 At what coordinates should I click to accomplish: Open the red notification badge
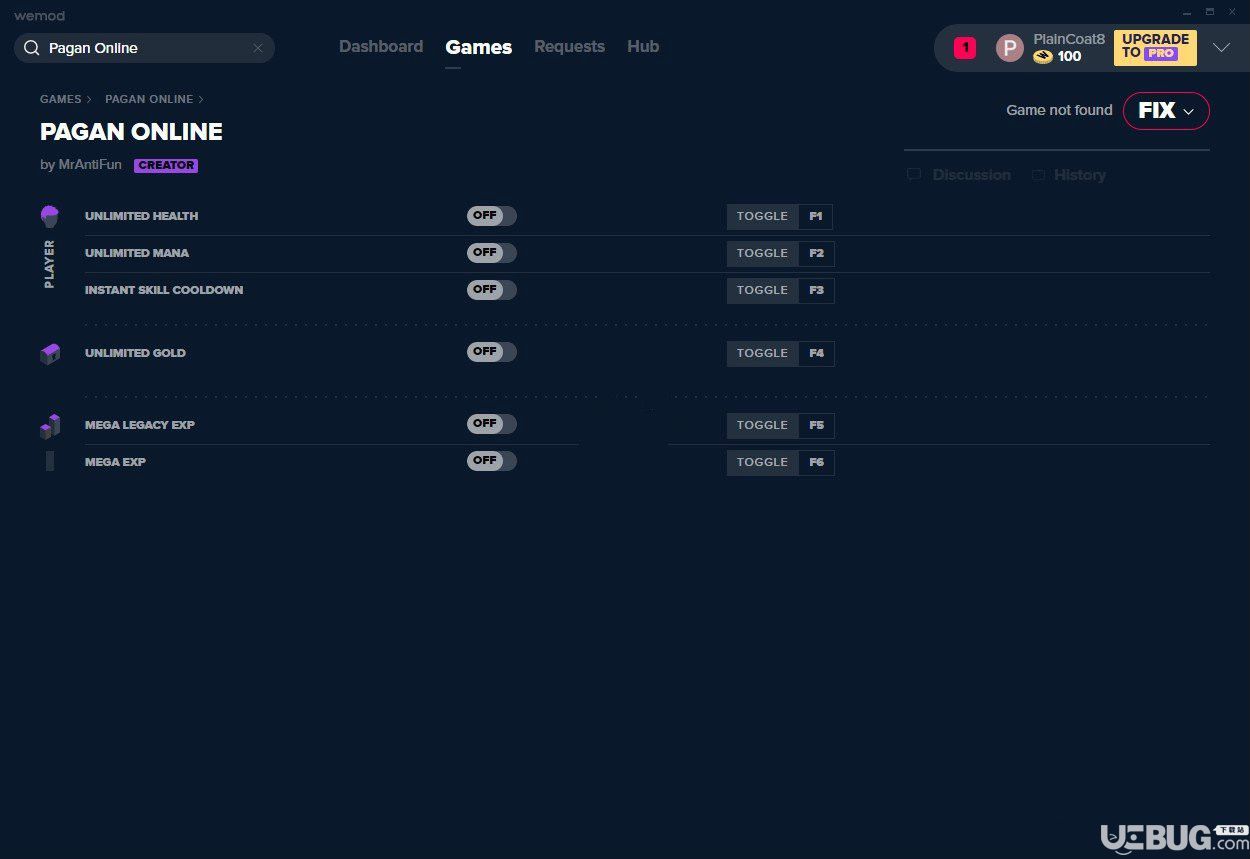[x=965, y=47]
